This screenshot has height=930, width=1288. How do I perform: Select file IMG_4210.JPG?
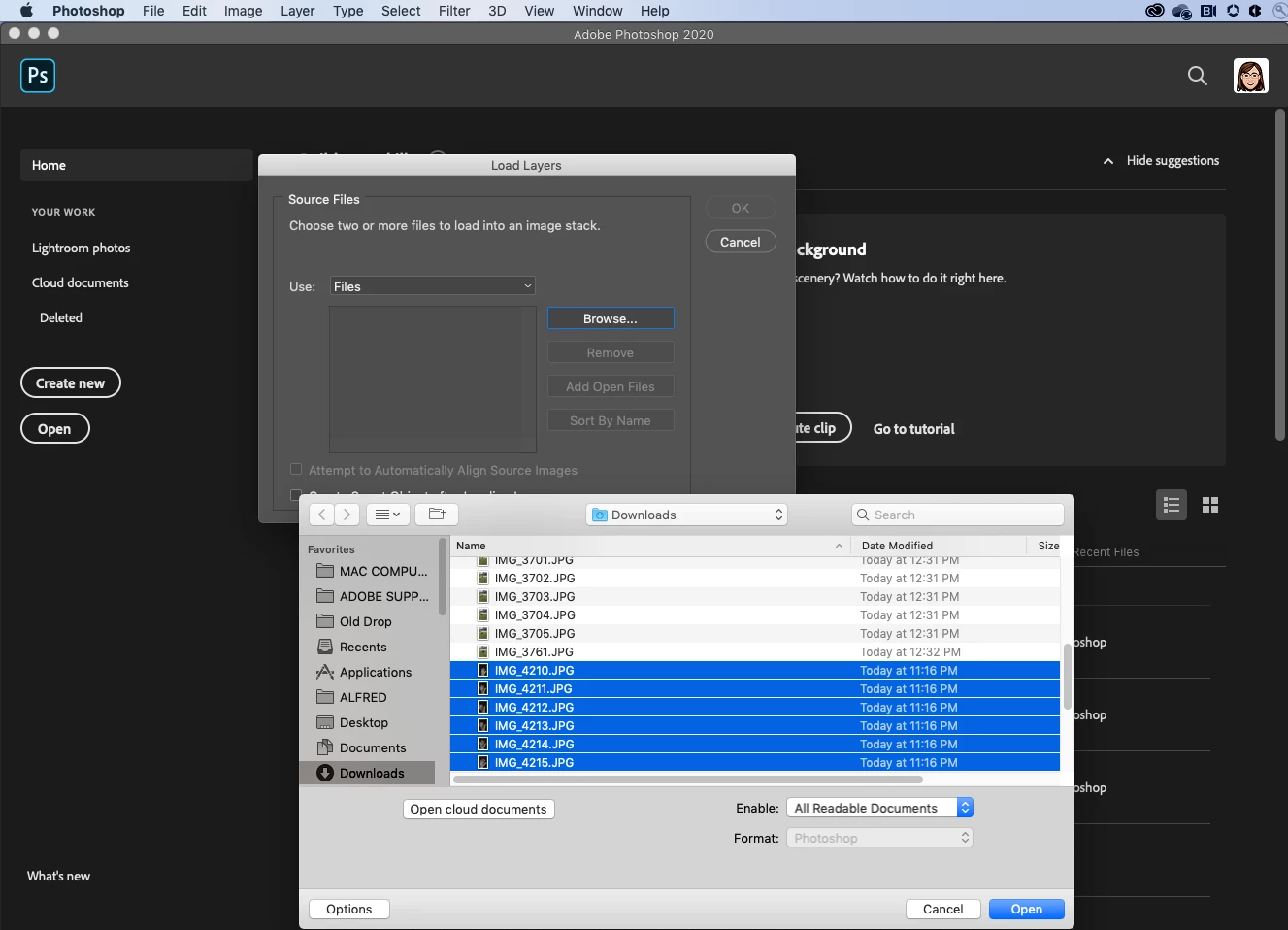[755, 671]
